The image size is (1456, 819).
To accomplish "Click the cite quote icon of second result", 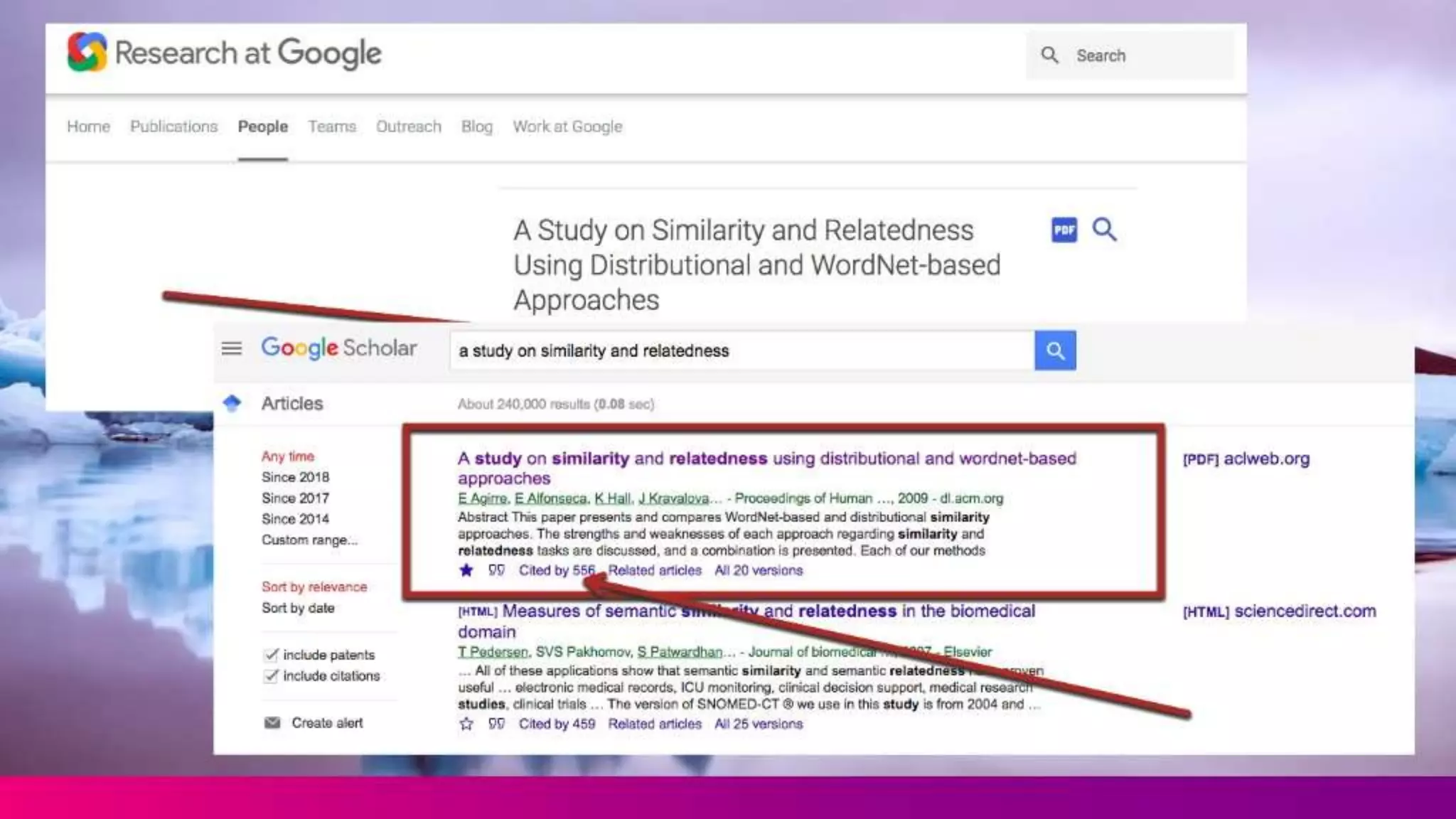I will pos(496,724).
